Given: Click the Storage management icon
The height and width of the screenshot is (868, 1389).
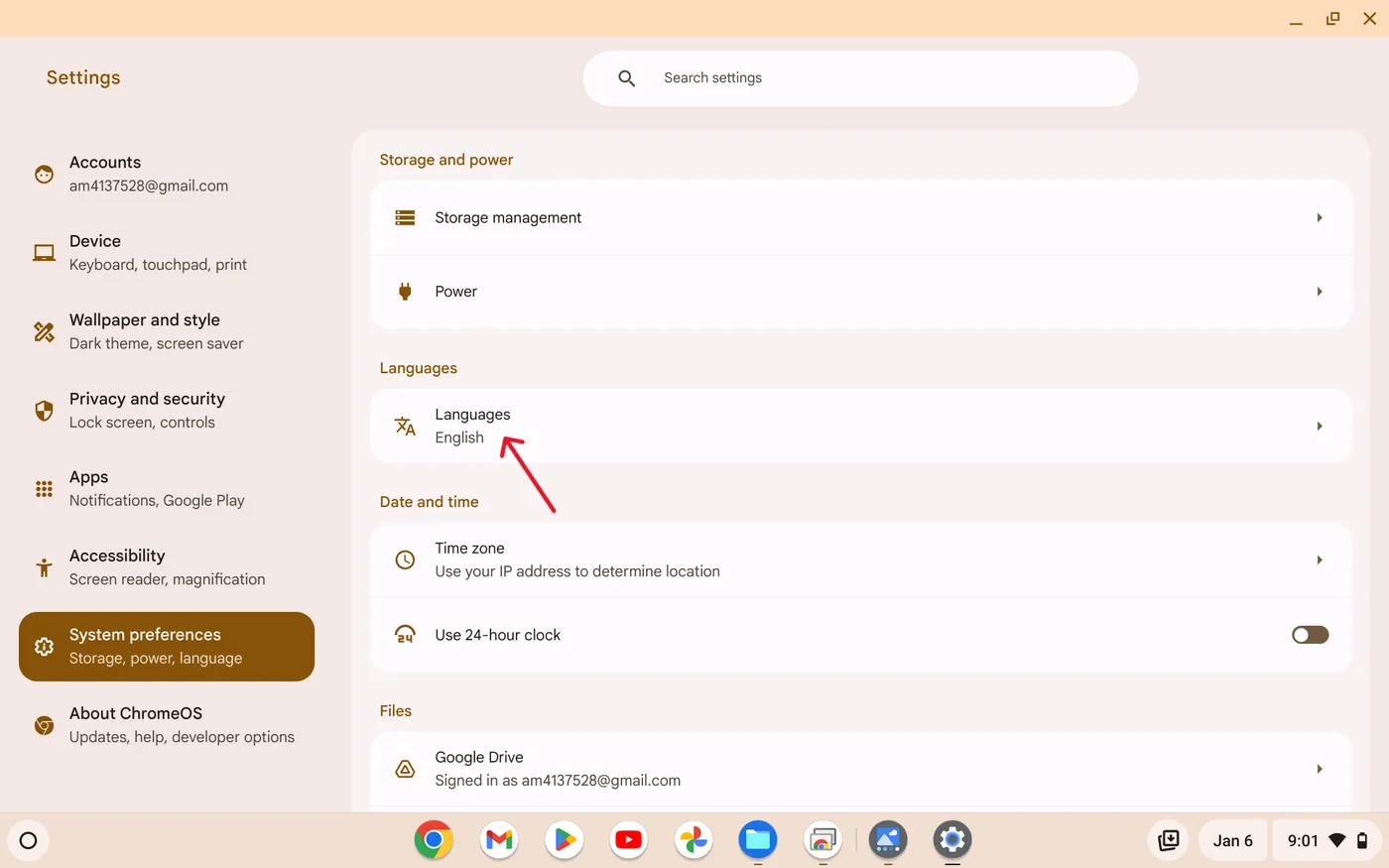Looking at the screenshot, I should 405,217.
